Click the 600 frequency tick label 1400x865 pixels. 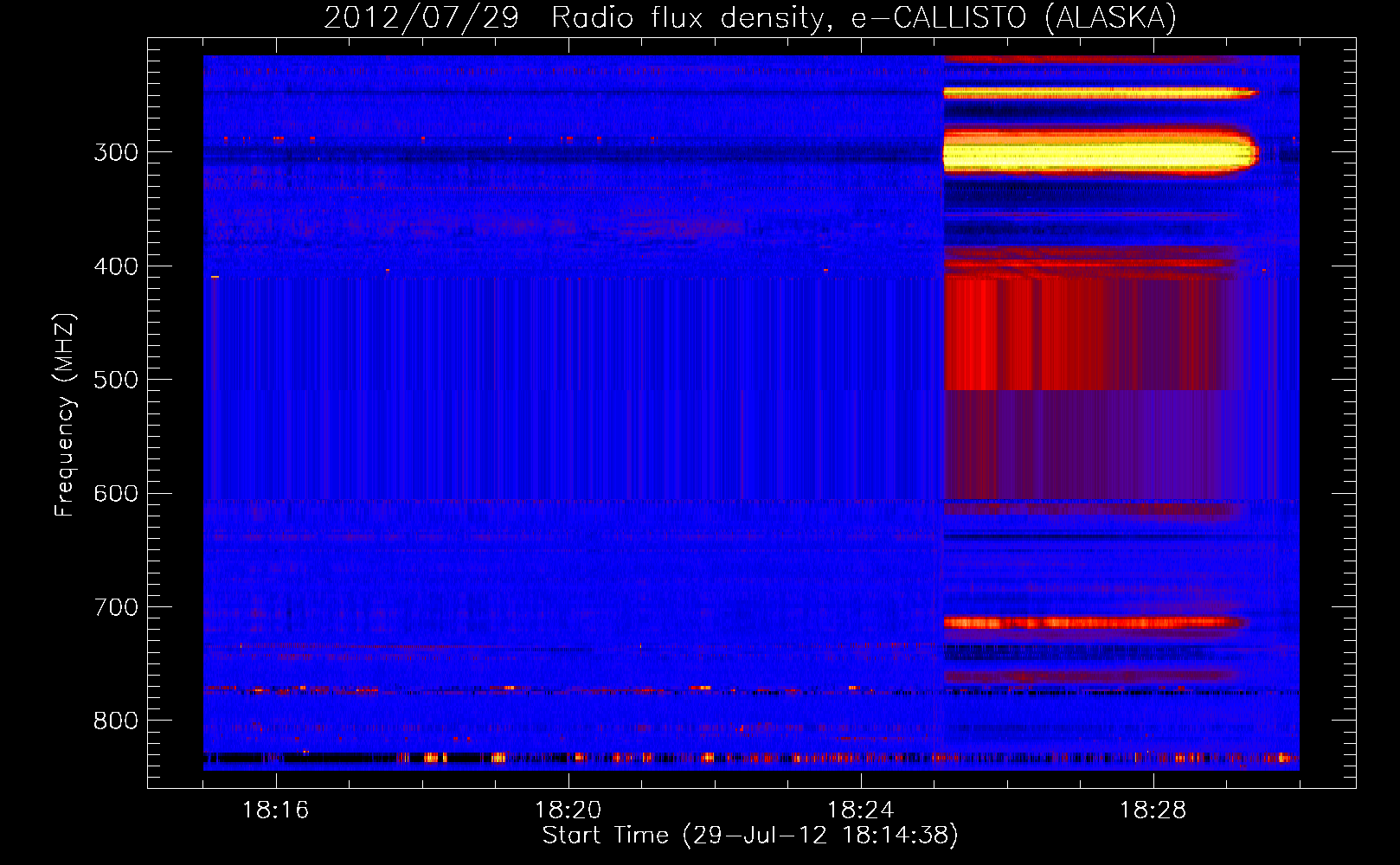pos(116,494)
